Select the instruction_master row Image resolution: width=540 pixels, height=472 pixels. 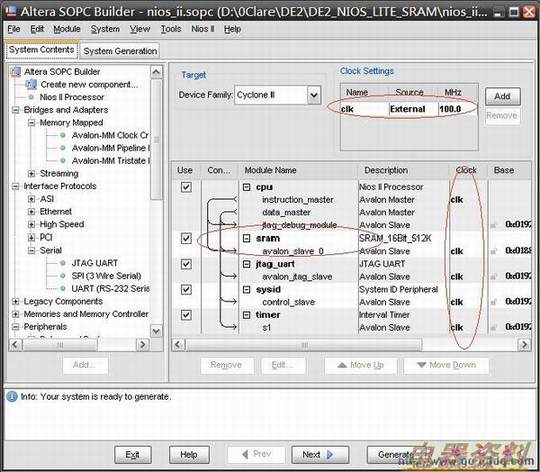click(x=298, y=200)
